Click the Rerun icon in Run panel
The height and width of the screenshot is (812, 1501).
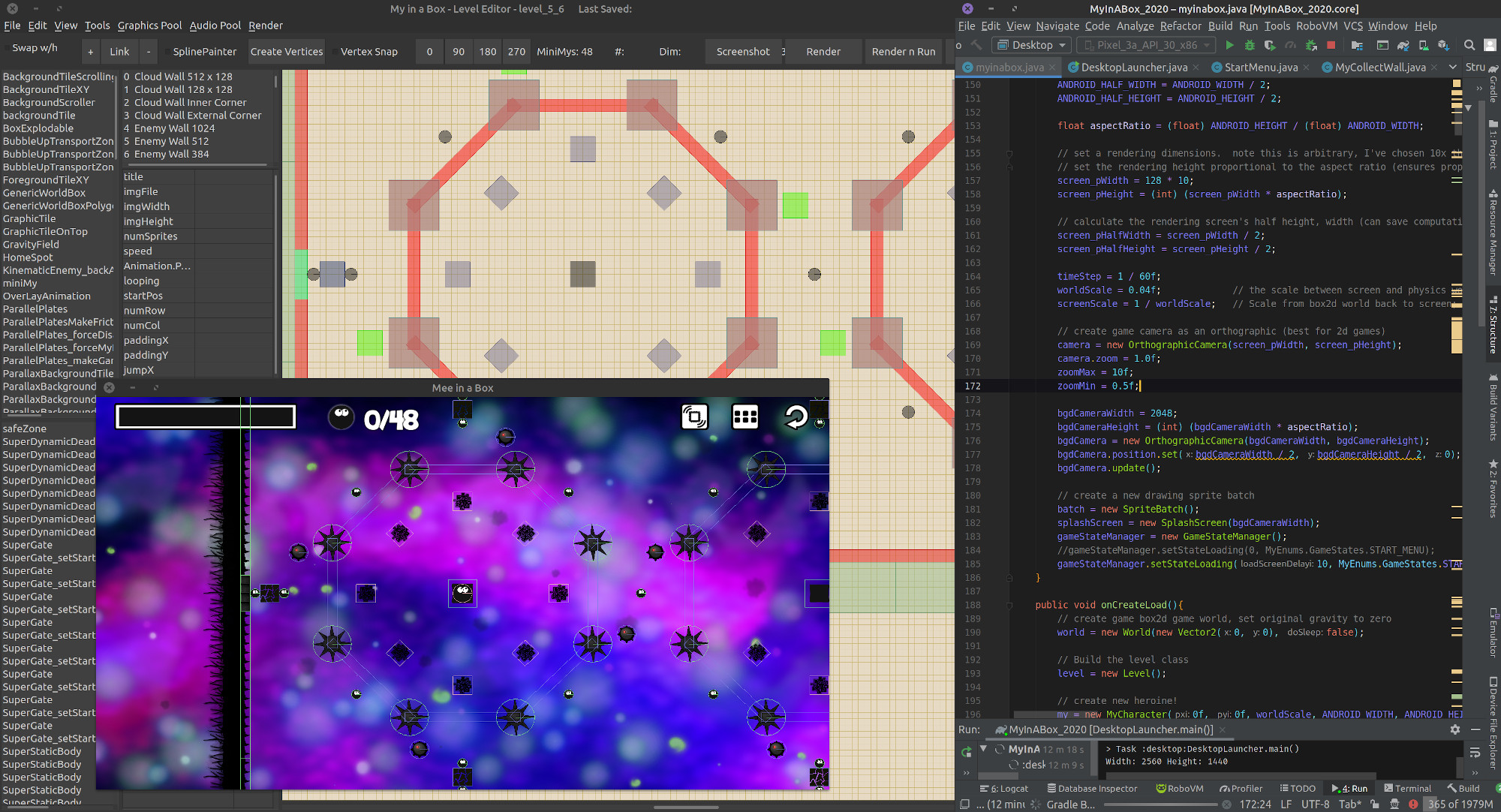tap(966, 751)
